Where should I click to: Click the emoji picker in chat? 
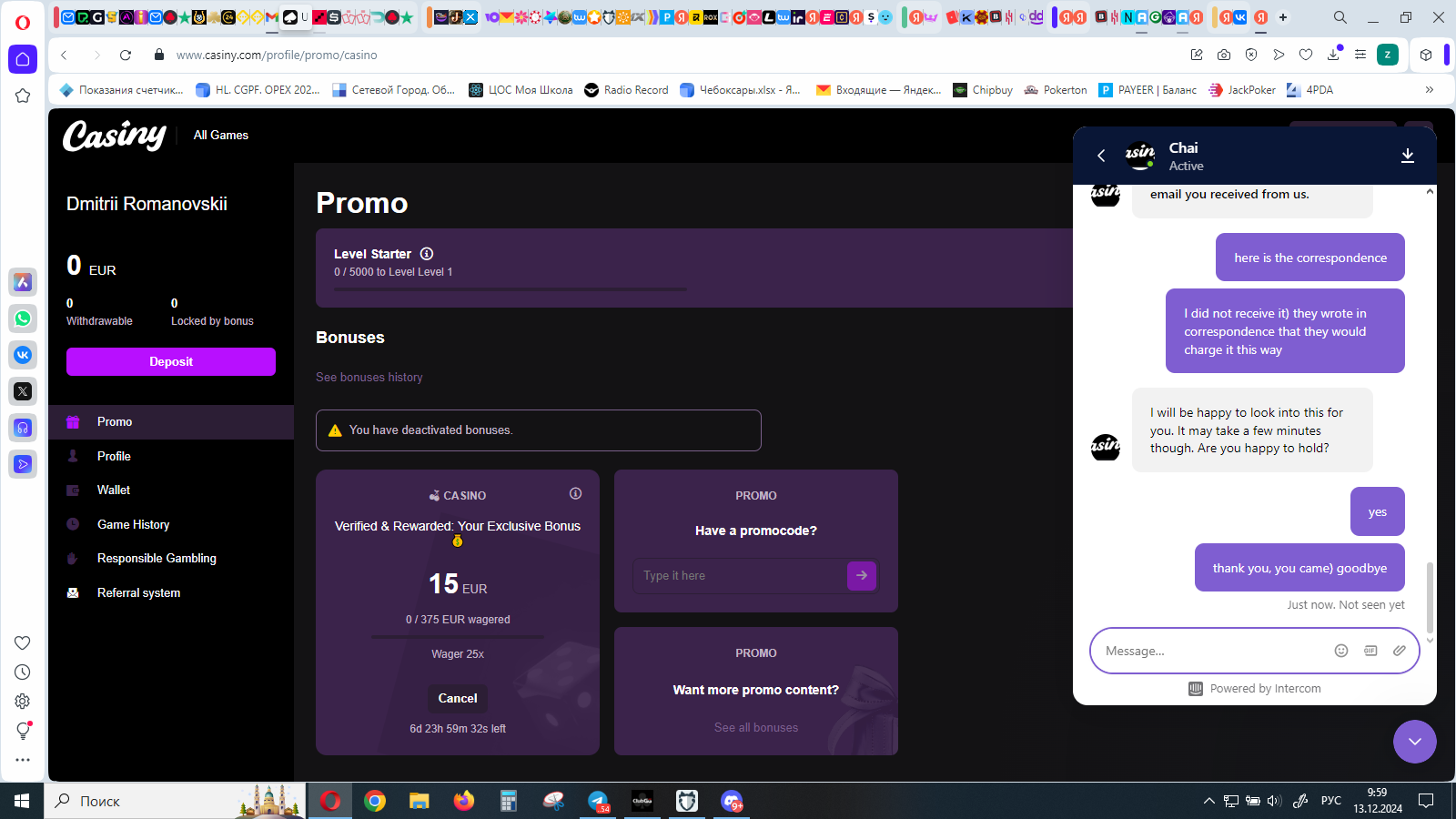click(1340, 651)
